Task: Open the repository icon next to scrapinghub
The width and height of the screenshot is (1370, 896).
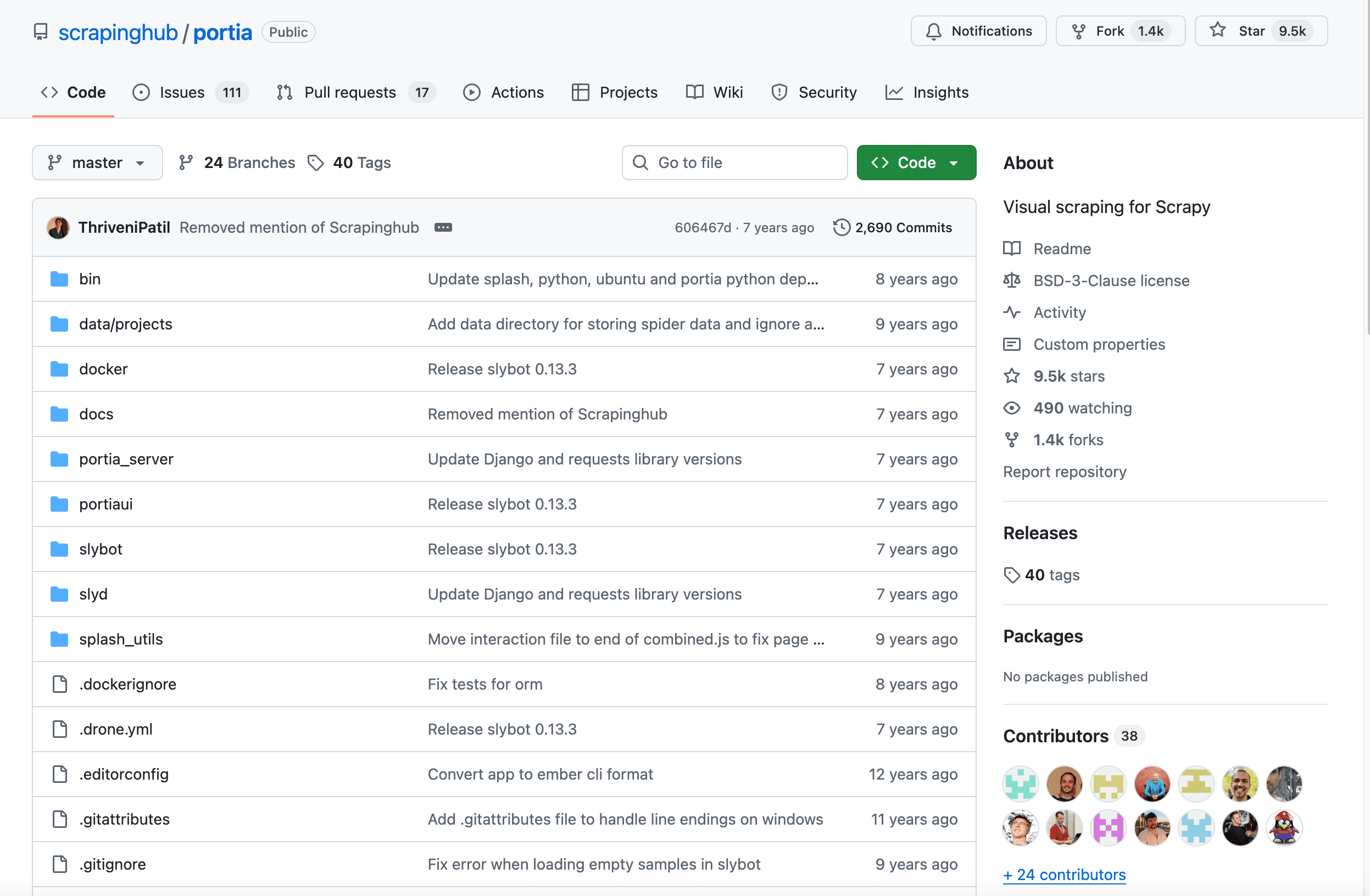Action: pos(40,32)
